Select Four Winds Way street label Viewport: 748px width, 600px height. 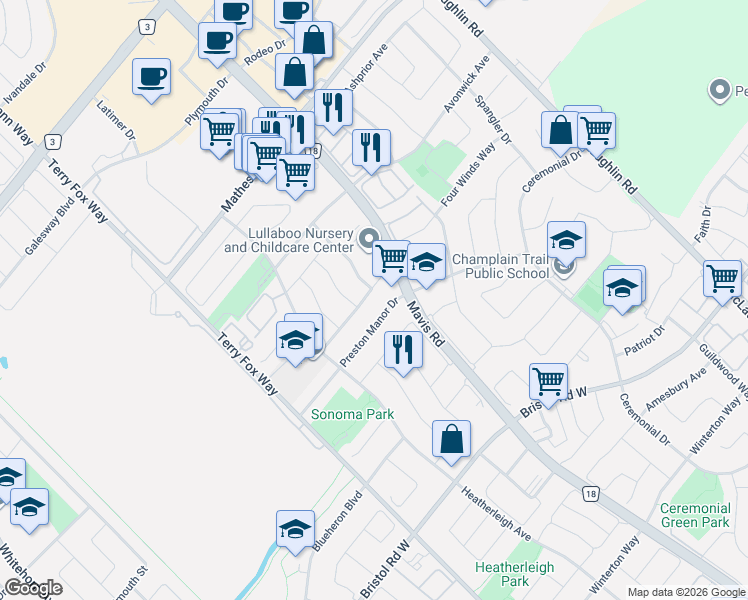coord(468,175)
